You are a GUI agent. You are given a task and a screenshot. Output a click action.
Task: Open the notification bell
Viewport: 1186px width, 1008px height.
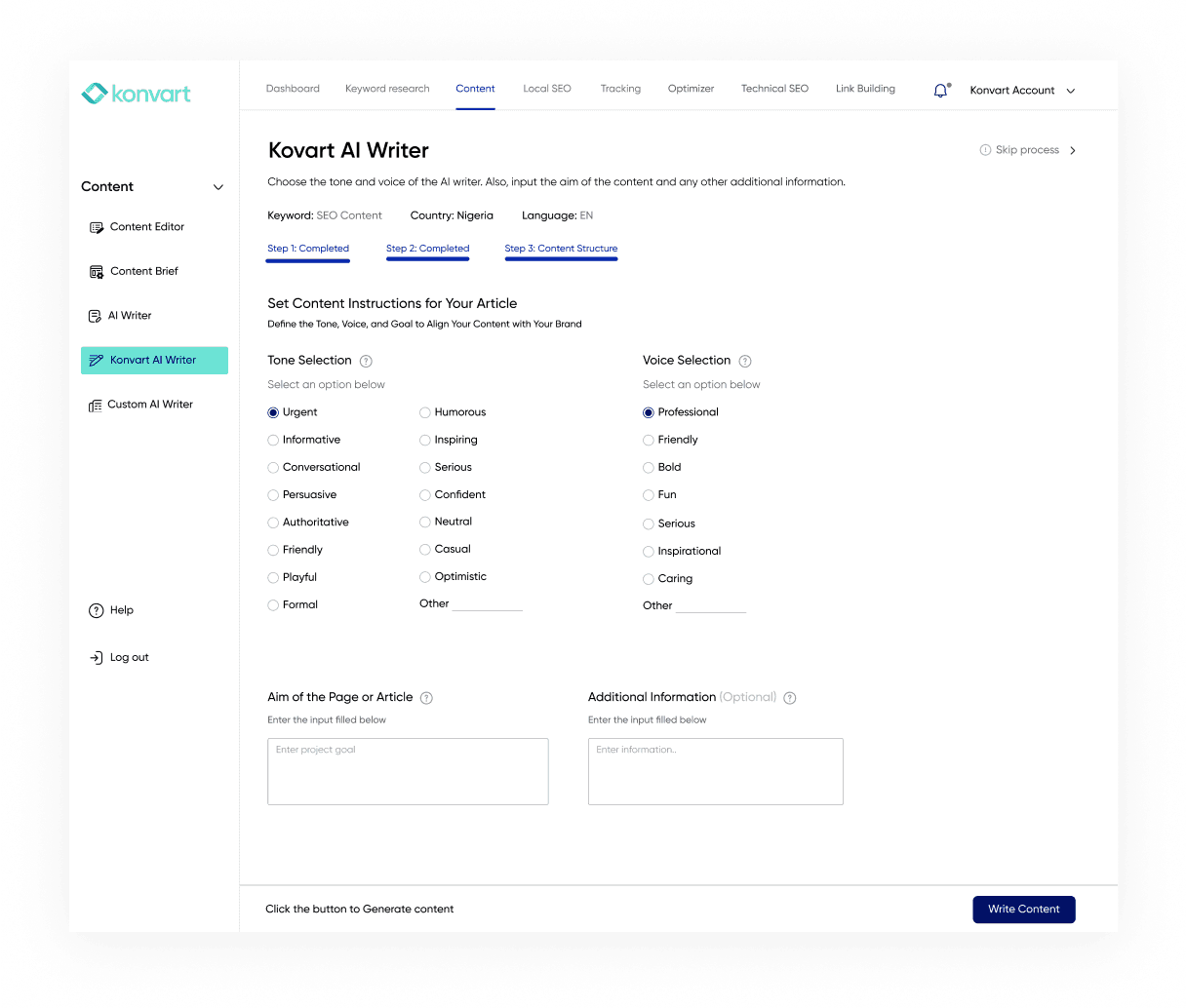click(939, 89)
